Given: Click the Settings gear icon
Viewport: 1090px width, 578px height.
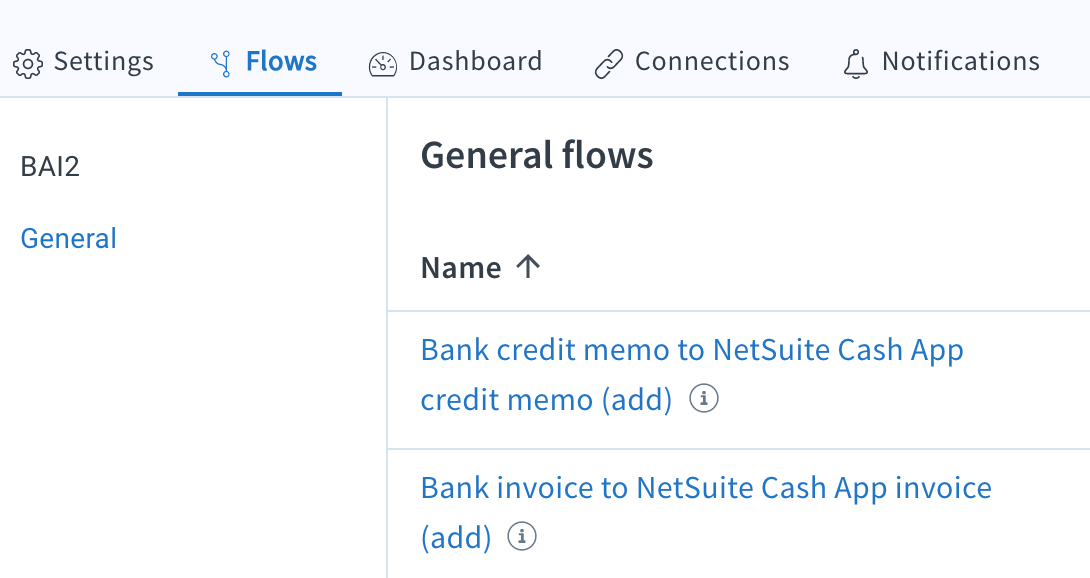Looking at the screenshot, I should tap(29, 62).
